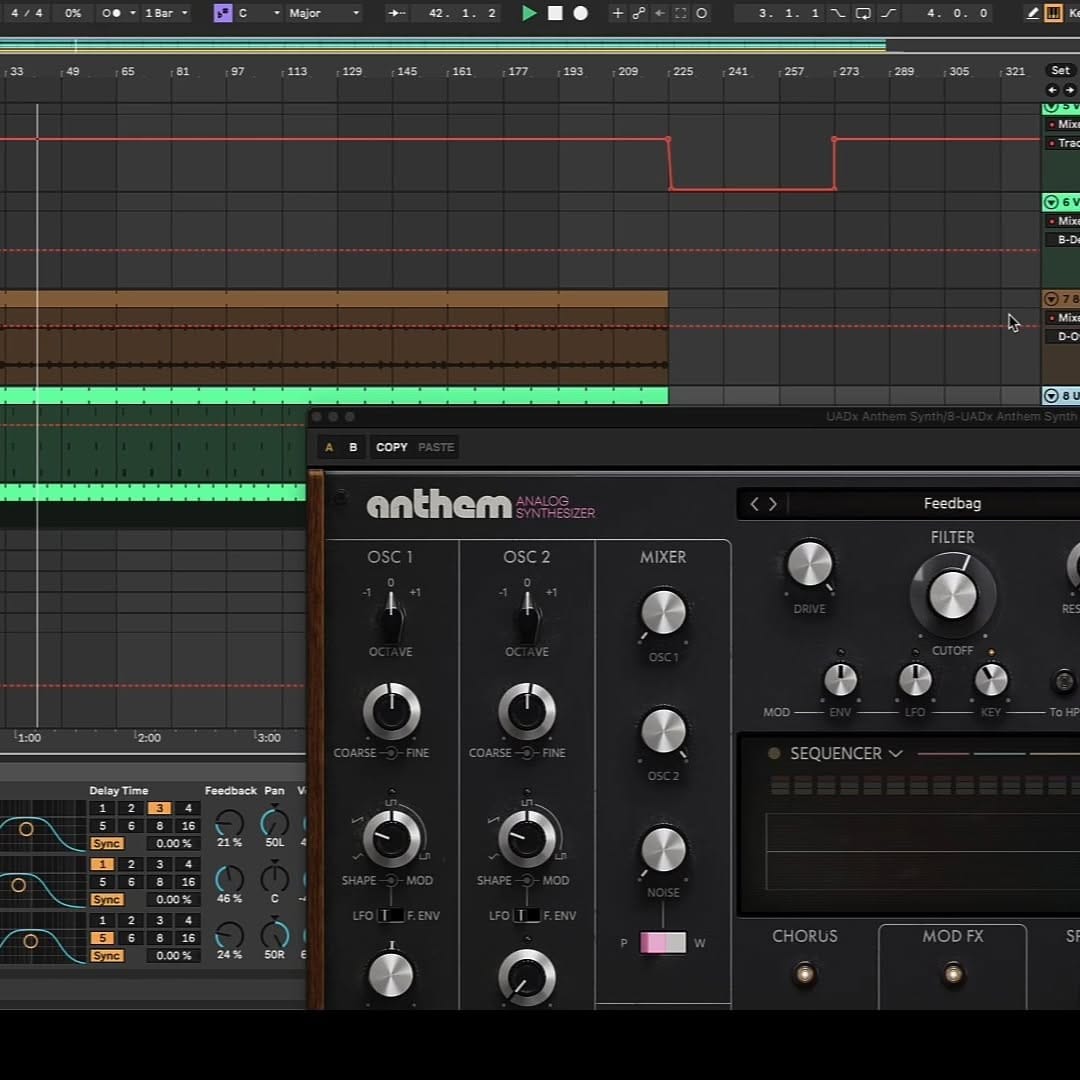Enable the MOD FX effect button
This screenshot has width=1080, height=1080.
tap(953, 973)
